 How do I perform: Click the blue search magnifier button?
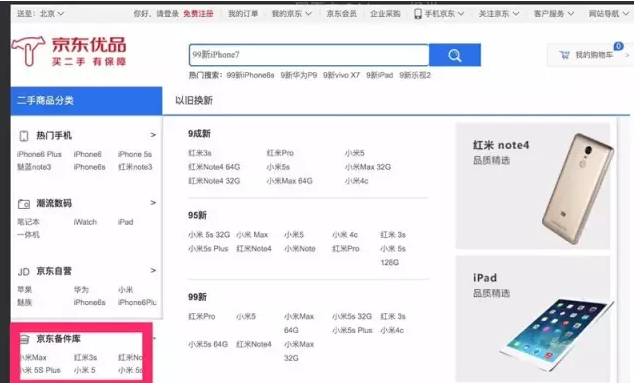[455, 55]
